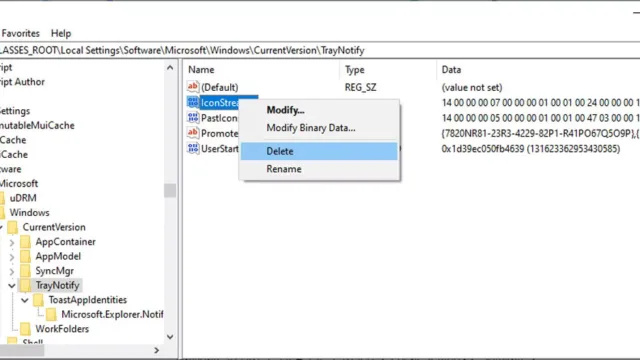This screenshot has width=640, height=360.
Task: Open the Help menu
Action: tap(61, 33)
